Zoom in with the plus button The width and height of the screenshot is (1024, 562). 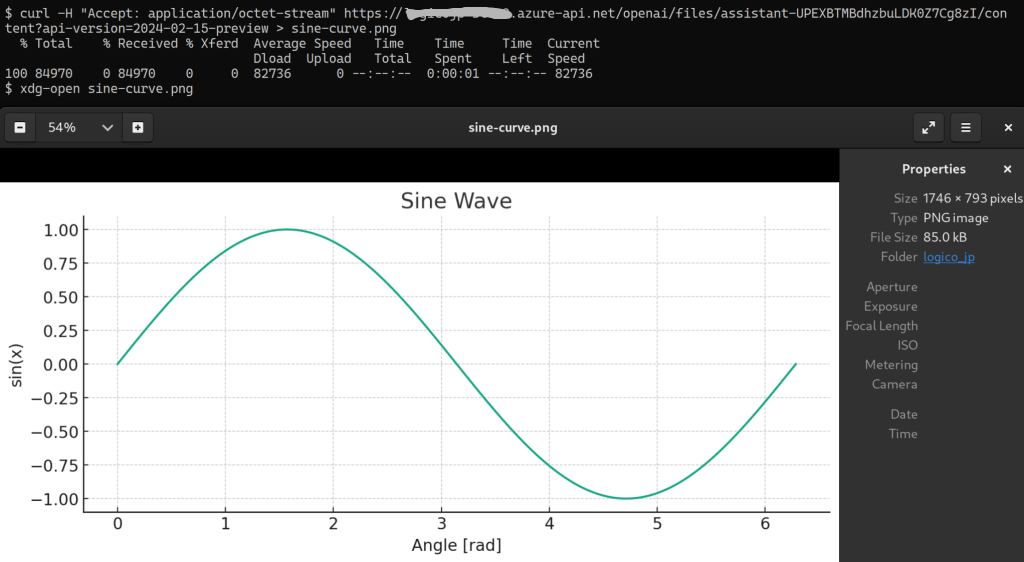[138, 128]
